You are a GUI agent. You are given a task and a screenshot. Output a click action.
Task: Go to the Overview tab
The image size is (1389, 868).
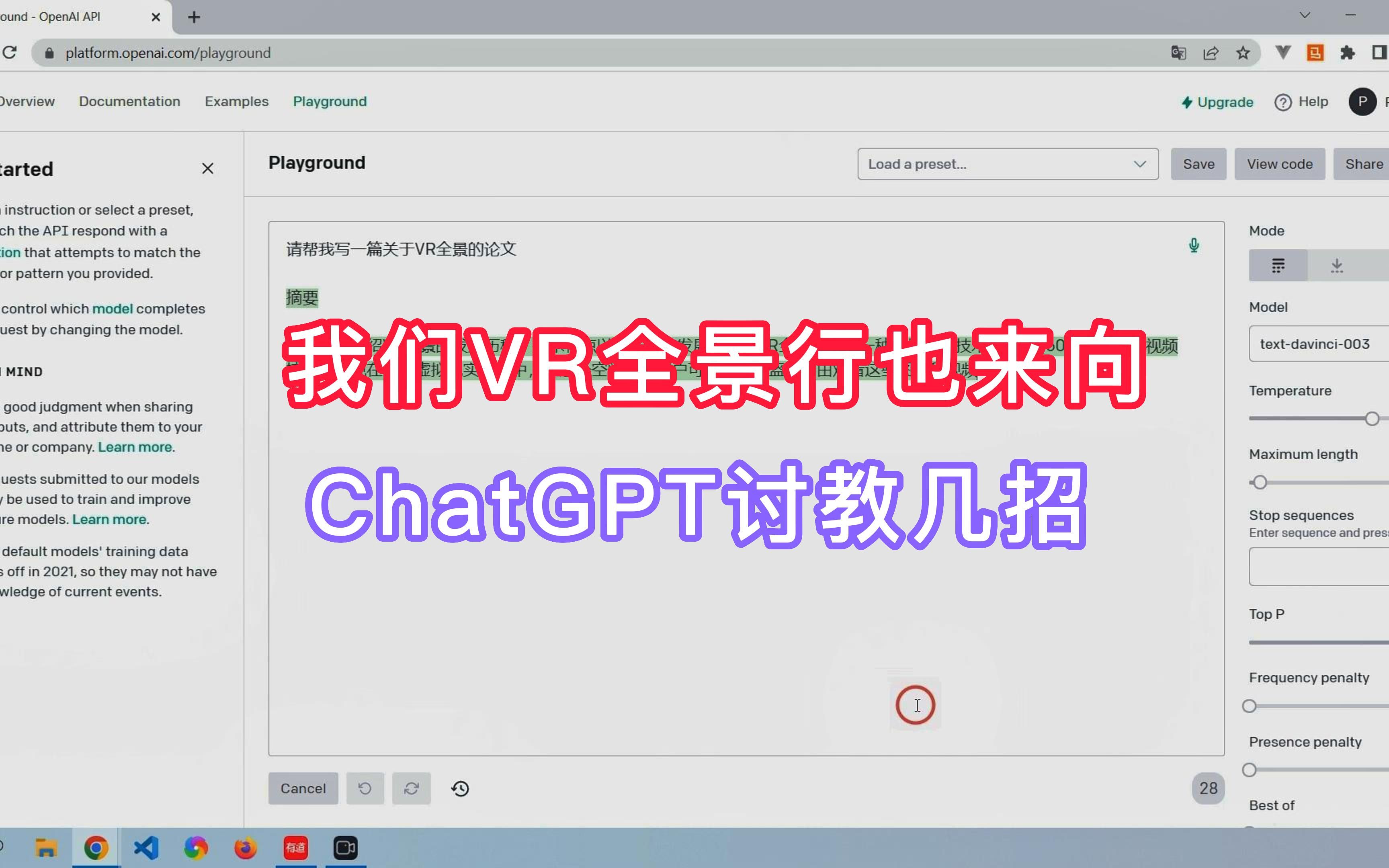tap(27, 102)
